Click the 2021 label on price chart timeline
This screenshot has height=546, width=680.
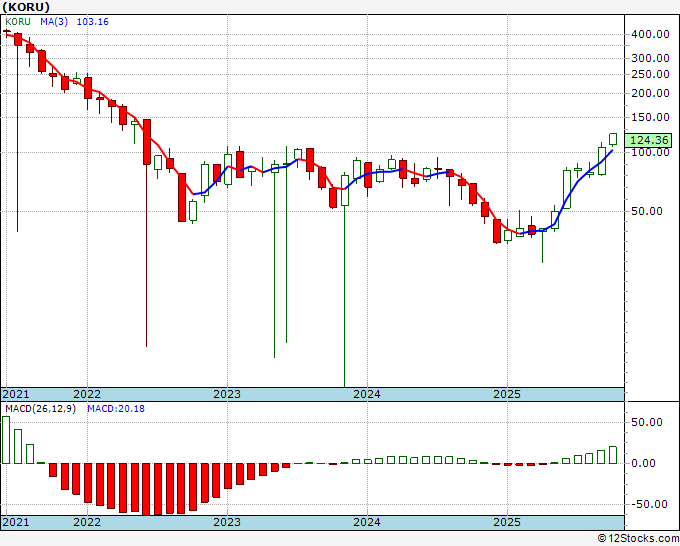pos(16,394)
